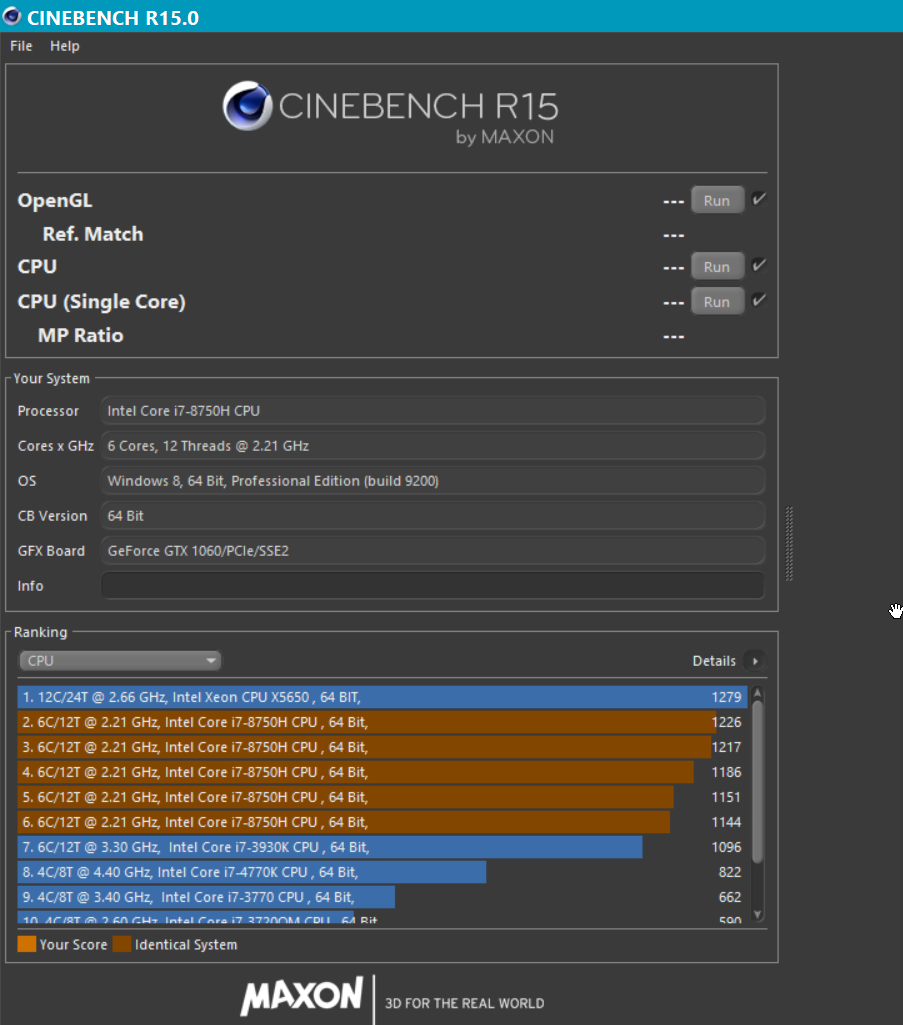This screenshot has width=903, height=1025.
Task: Click the Your Score orange swatch
Action: pos(27,944)
